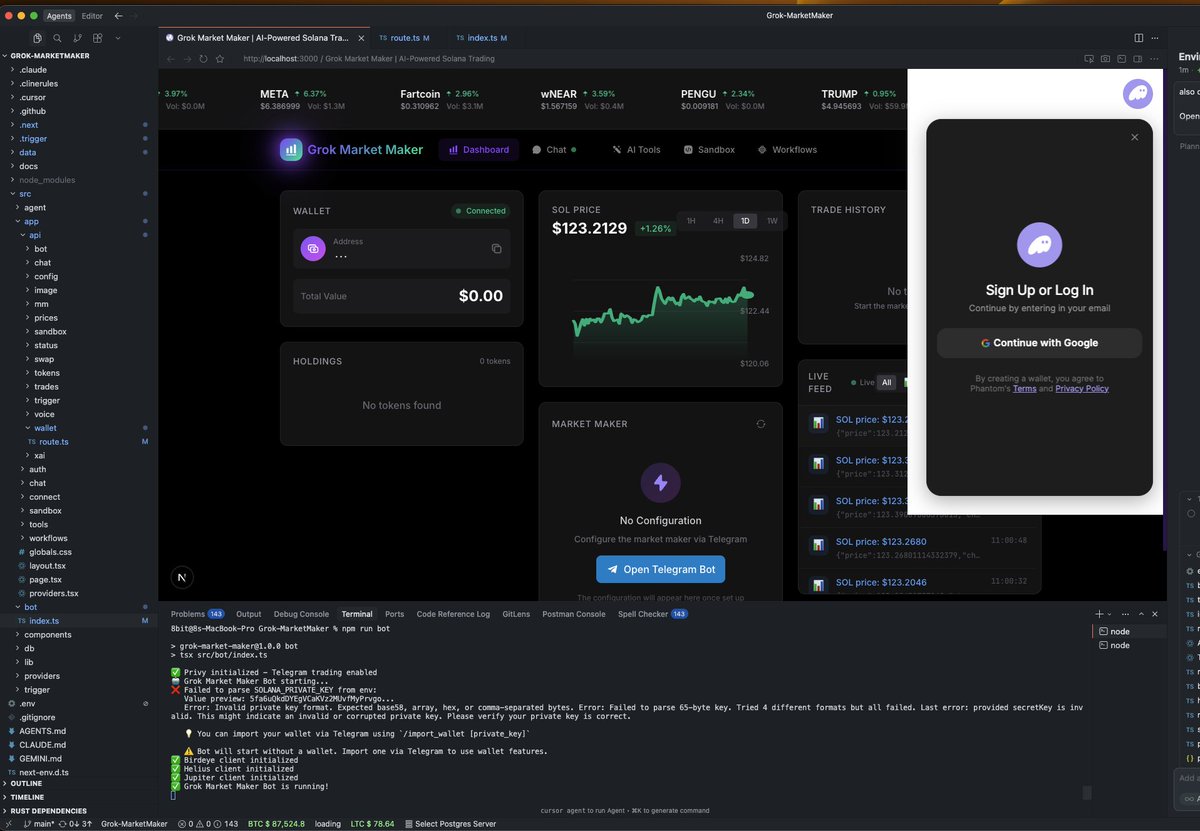Image resolution: width=1200 pixels, height=831 pixels.
Task: Click BTC $ 87,524.8 in status bar
Action: point(274,824)
